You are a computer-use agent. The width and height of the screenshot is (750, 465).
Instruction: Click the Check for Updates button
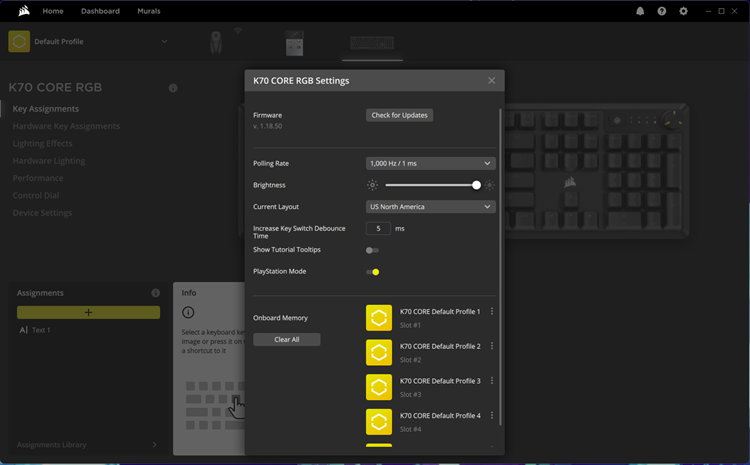click(399, 115)
